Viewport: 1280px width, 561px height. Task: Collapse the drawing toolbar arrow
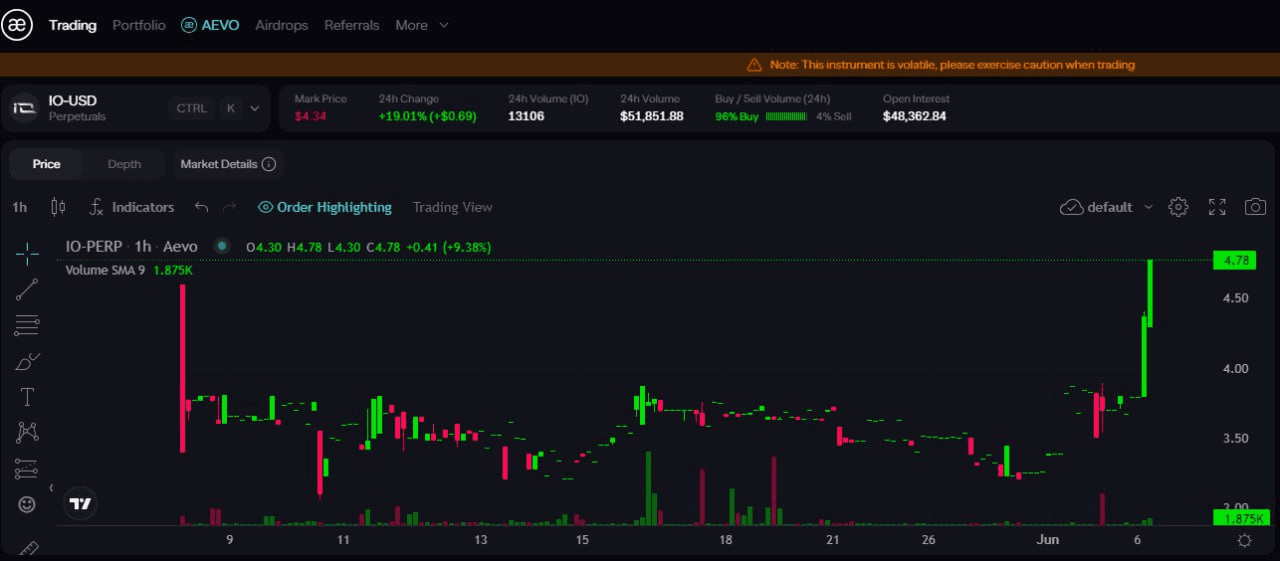point(51,487)
